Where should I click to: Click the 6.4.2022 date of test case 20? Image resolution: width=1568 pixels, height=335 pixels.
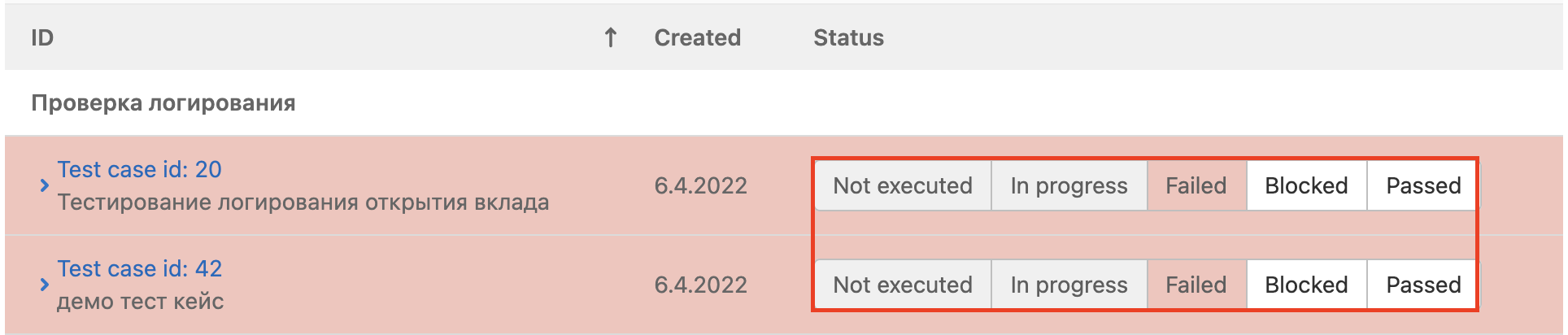[x=700, y=186]
